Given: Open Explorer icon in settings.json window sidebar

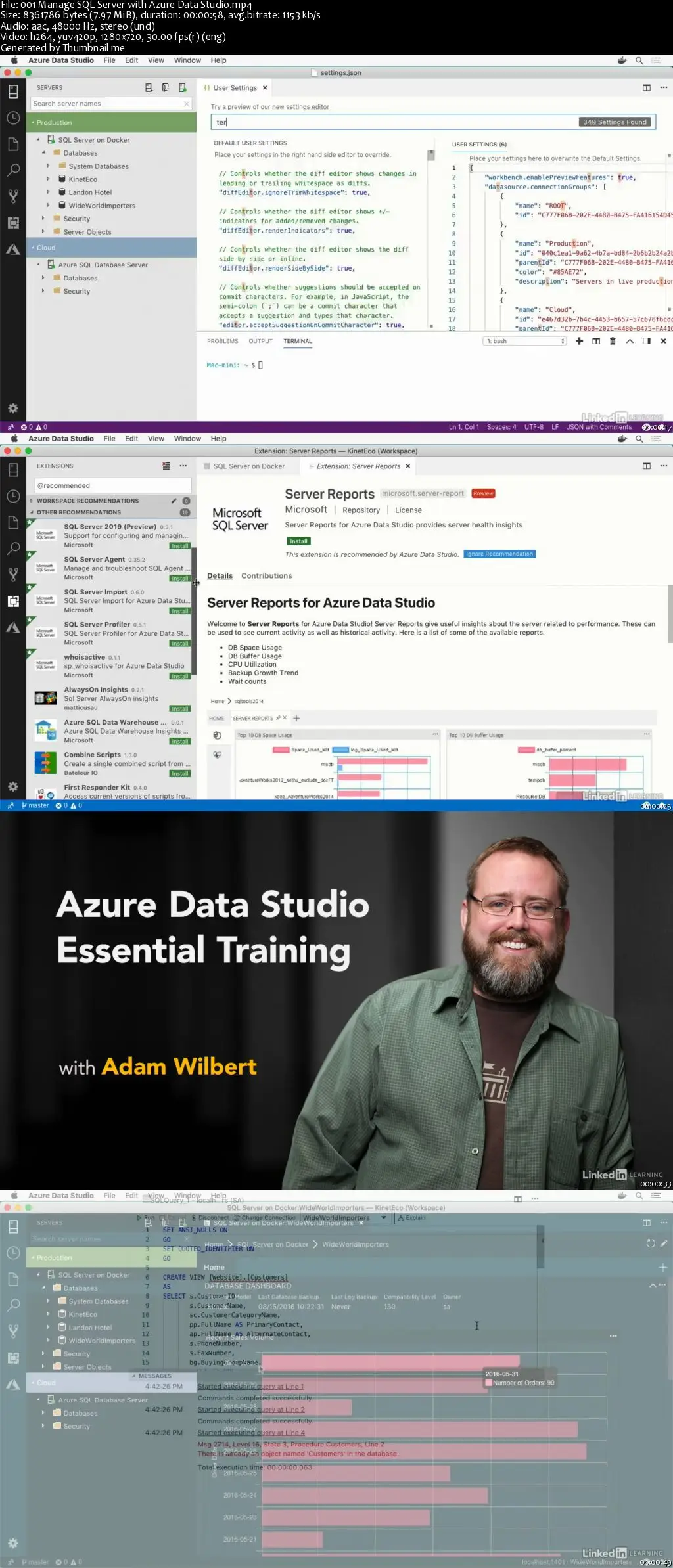Looking at the screenshot, I should (13, 144).
